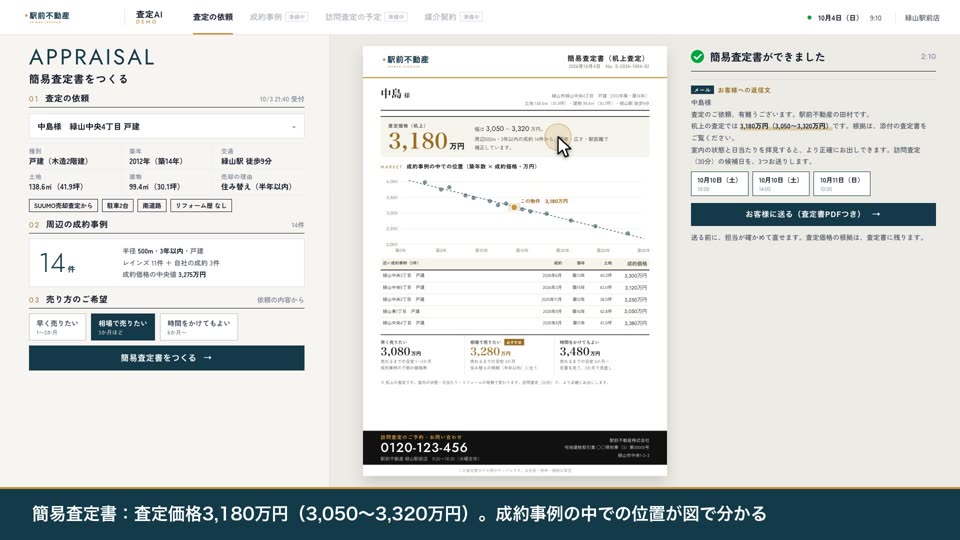Click the 成約価格 table column header
Viewport: 960px width, 540px height.
[x=637, y=264]
